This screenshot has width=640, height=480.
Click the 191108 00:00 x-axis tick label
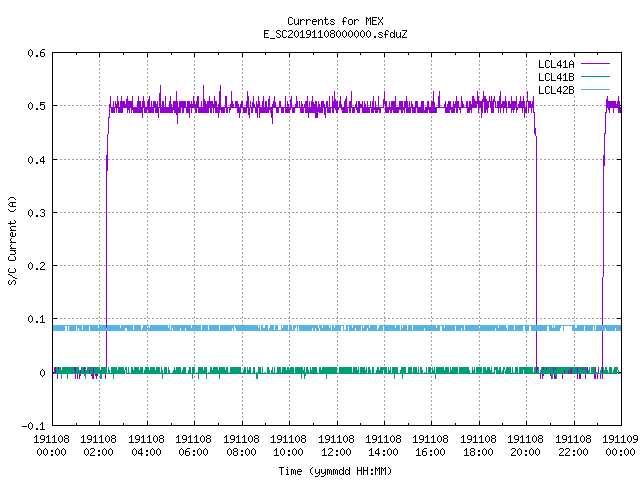[51, 446]
